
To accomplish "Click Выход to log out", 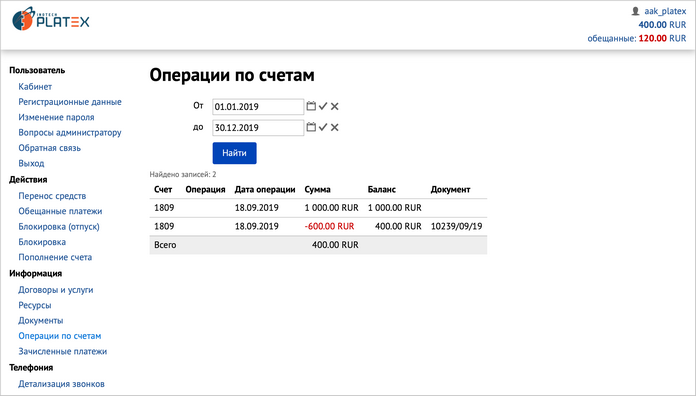I will click(x=31, y=163).
